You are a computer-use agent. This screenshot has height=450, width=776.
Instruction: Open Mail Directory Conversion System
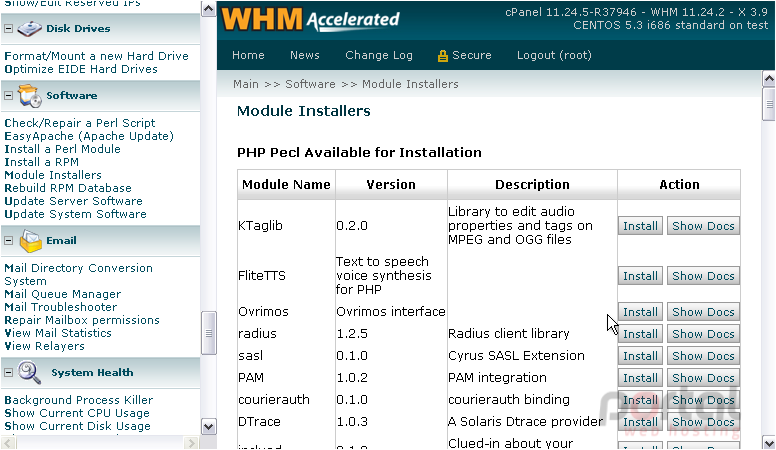[78, 275]
